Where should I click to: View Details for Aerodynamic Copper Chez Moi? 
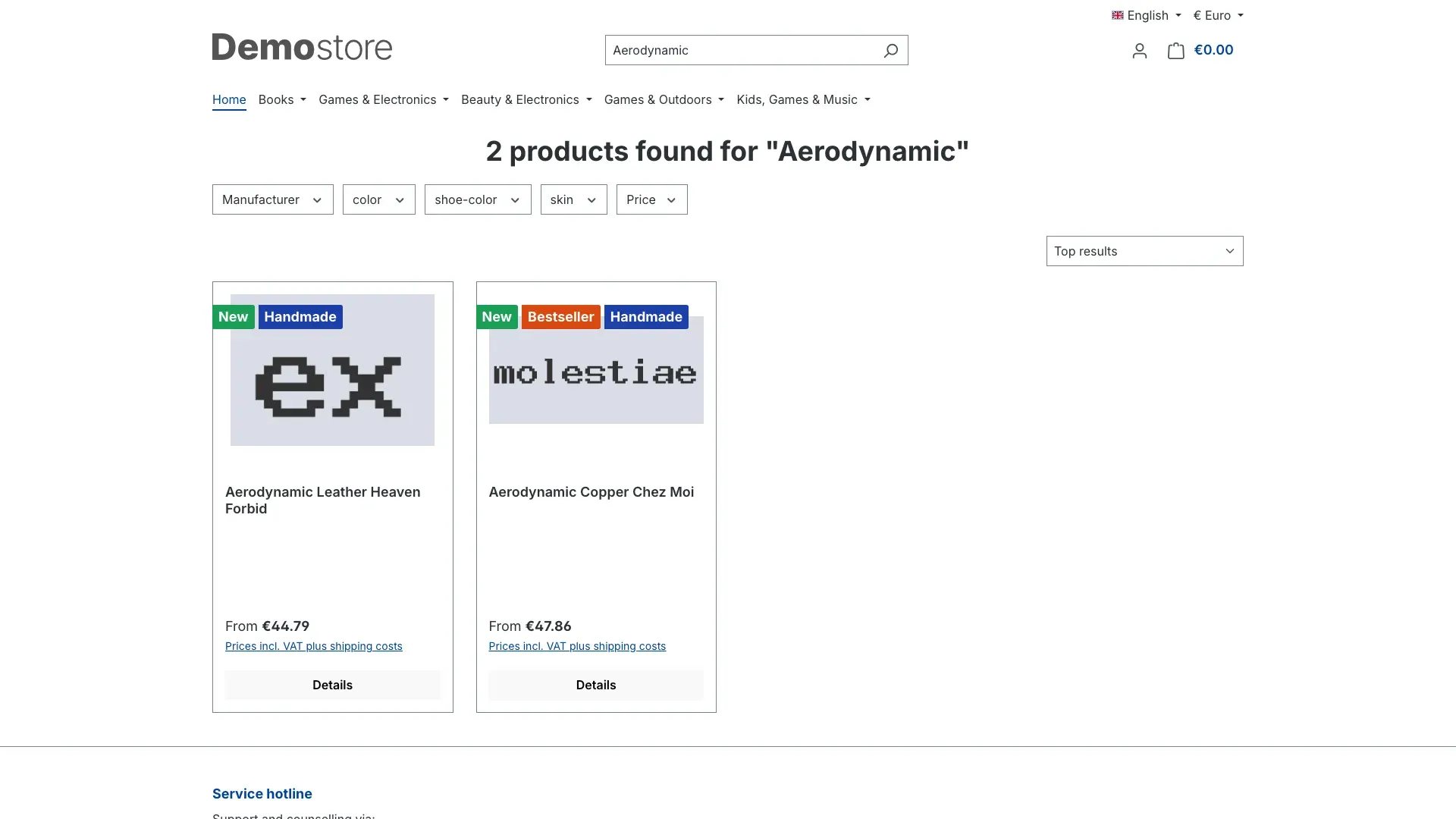pyautogui.click(x=596, y=685)
